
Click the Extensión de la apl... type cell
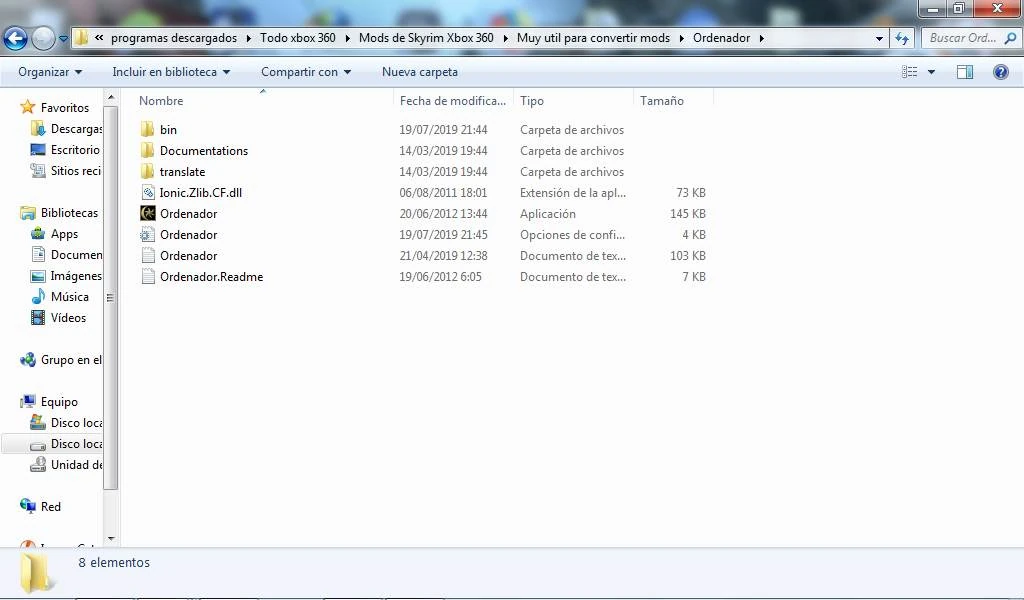click(x=573, y=193)
